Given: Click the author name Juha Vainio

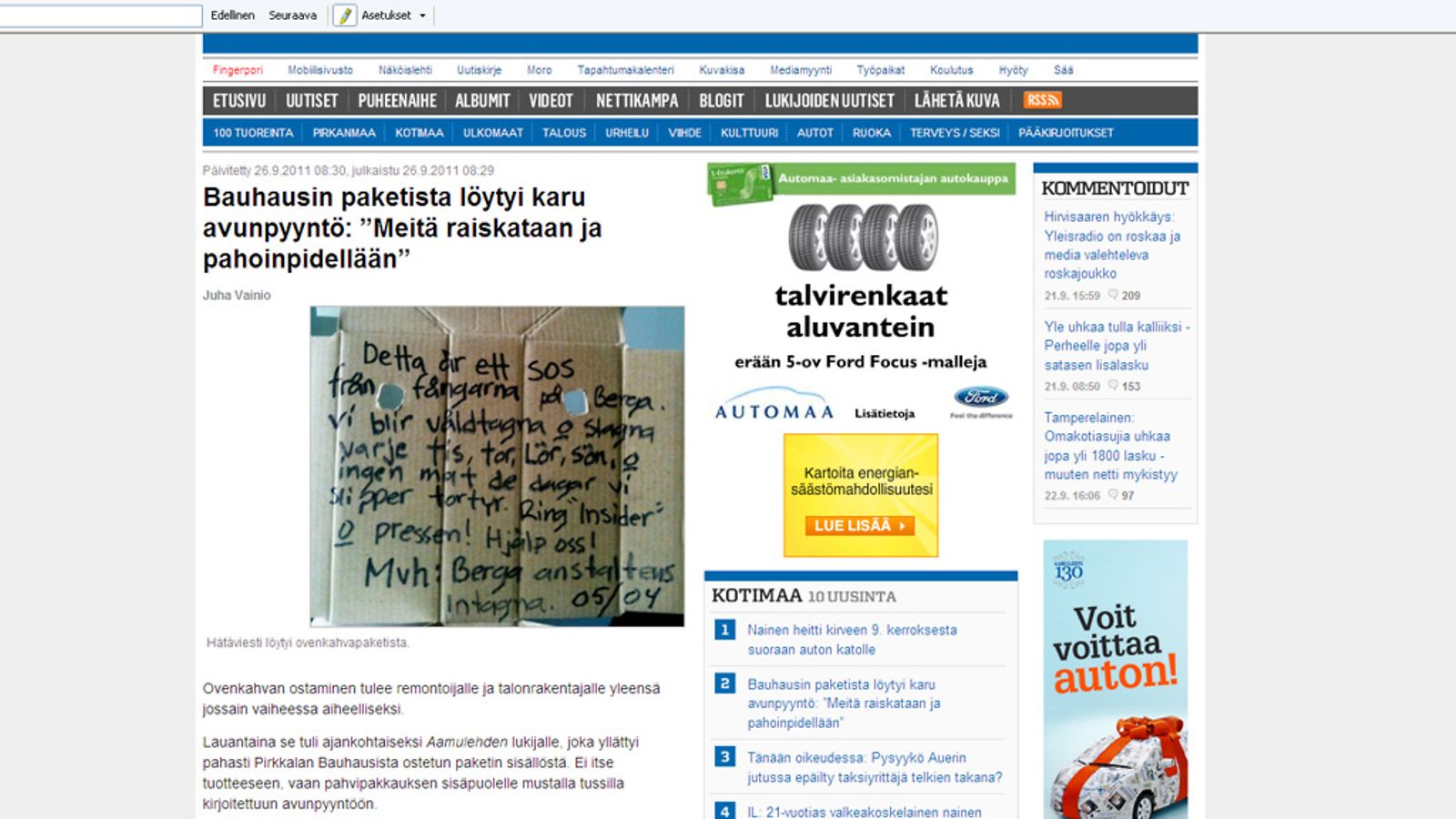Looking at the screenshot, I should point(237,295).
